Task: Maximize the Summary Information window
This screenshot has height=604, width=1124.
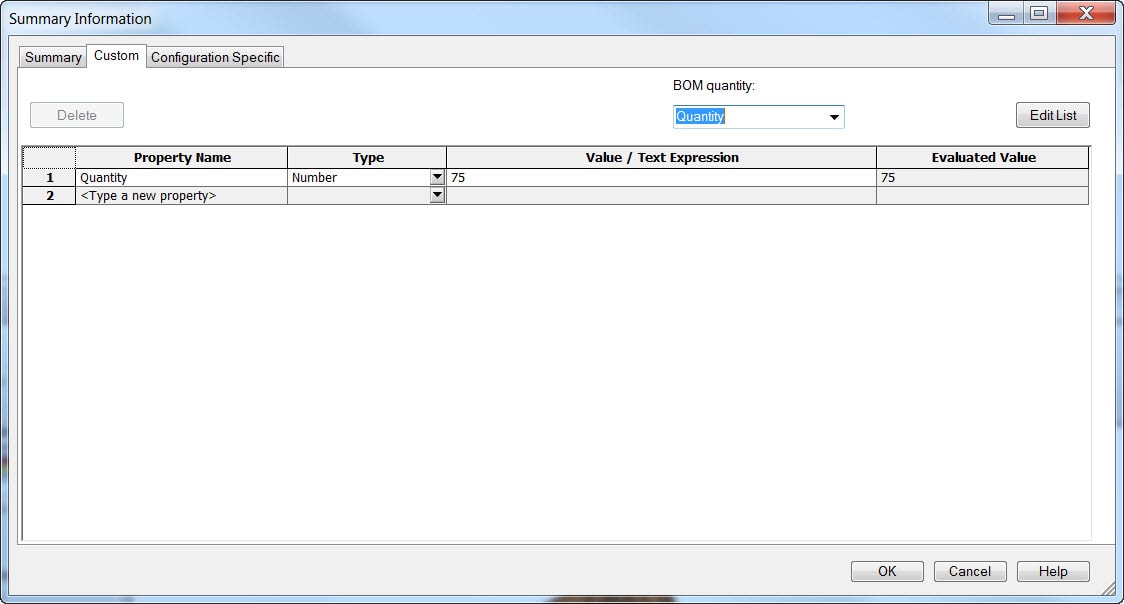Action: tap(1038, 14)
